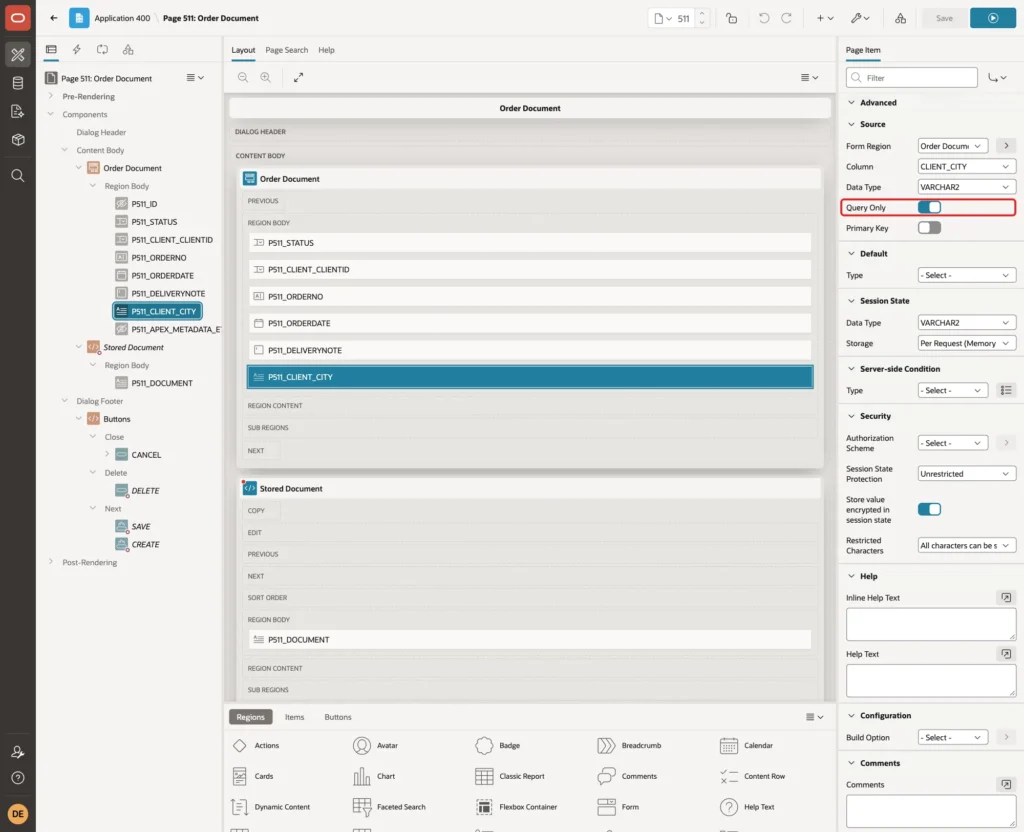Open the Server-side Condition list icon
1024x832 pixels.
(1006, 390)
